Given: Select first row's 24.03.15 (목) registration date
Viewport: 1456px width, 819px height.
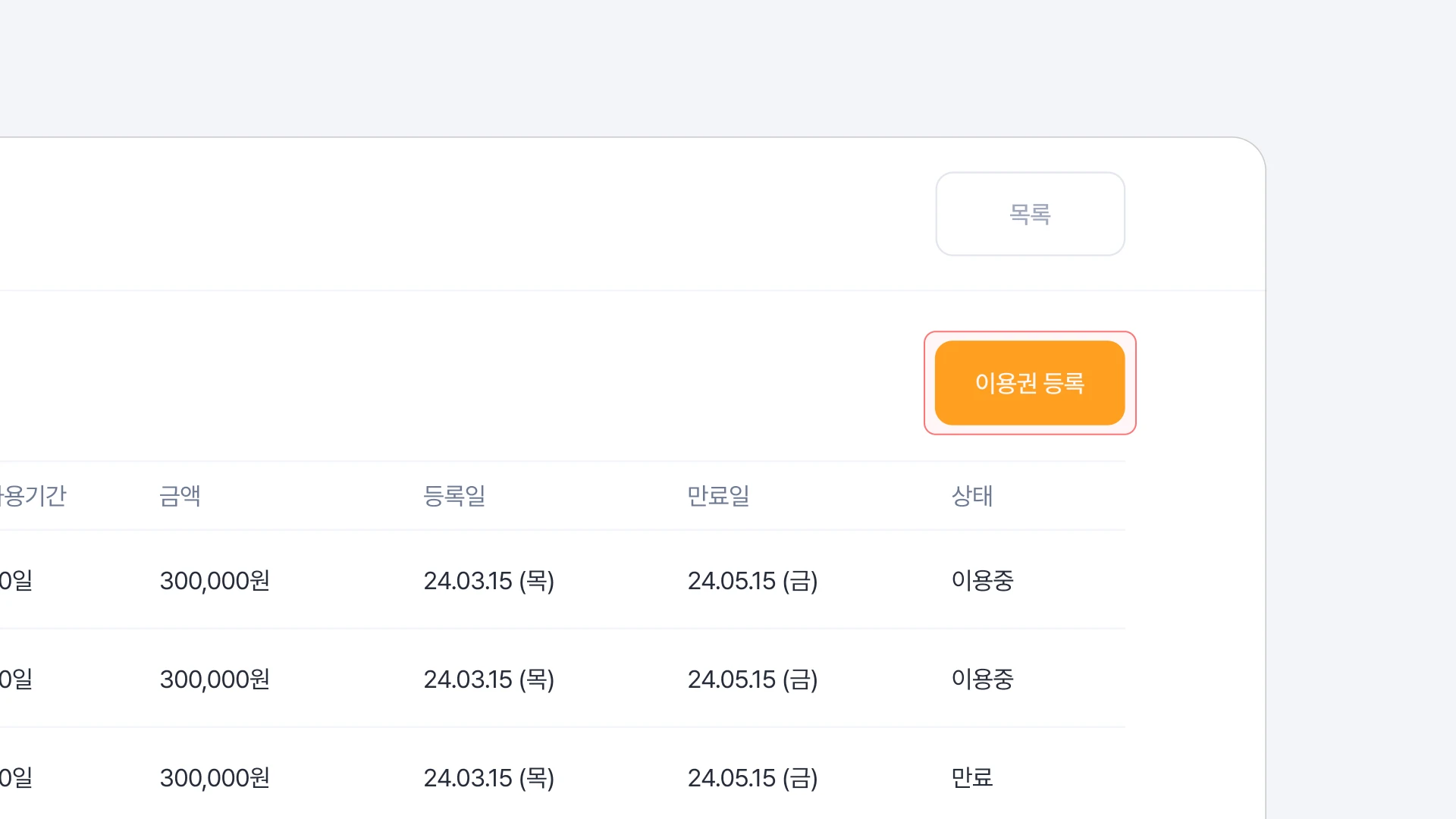Looking at the screenshot, I should 489,581.
